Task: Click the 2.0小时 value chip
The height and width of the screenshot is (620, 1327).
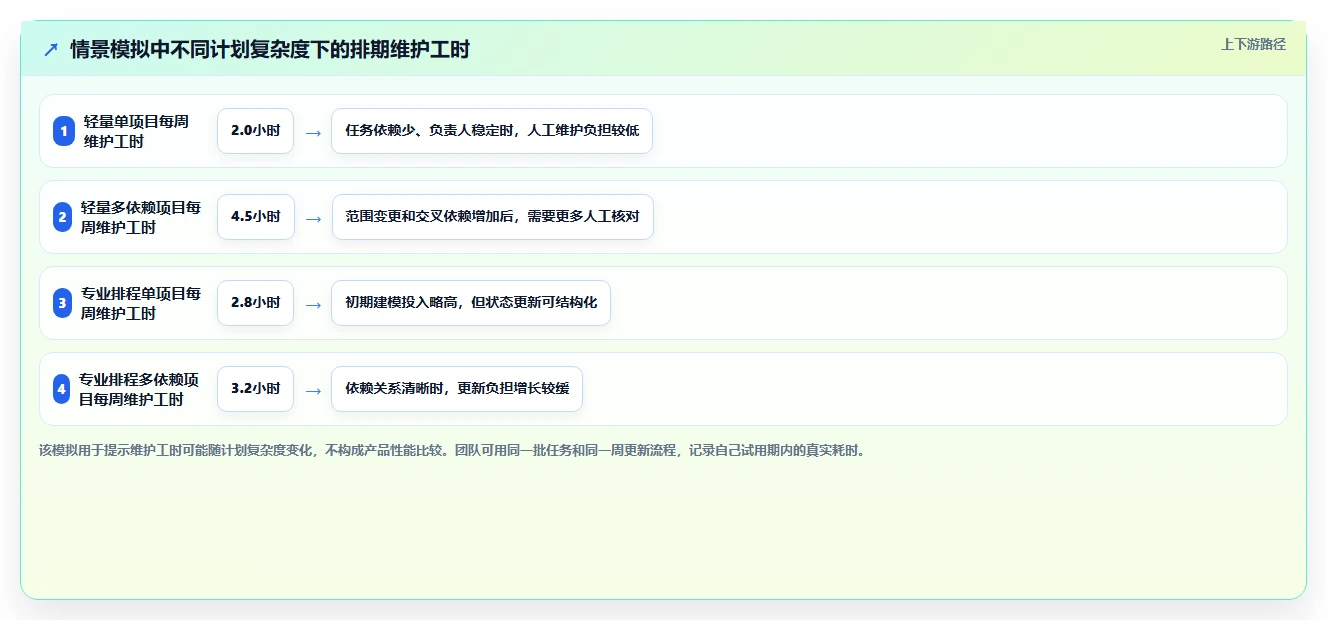Action: 255,131
